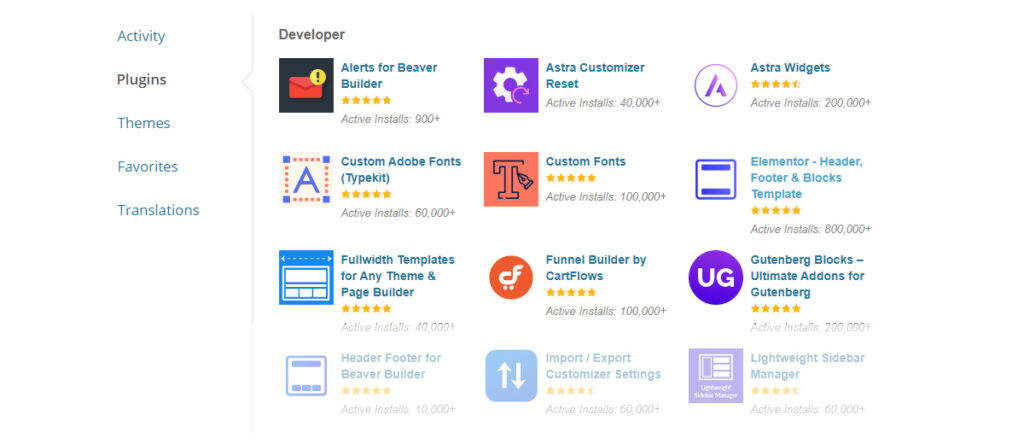The image size is (1024, 444).
Task: Open Gutenberg Blocks – Ultimate Addons link
Action: click(x=807, y=276)
